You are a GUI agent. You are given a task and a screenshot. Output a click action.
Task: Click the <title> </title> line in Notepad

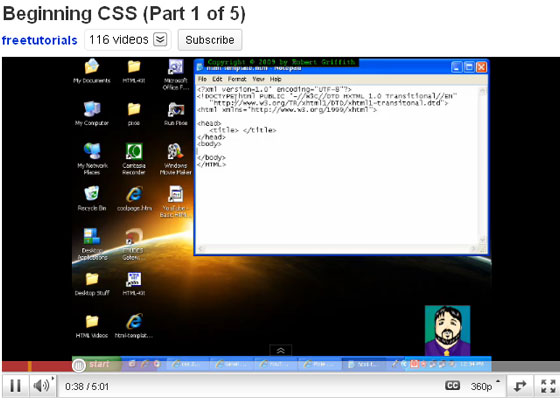point(243,130)
